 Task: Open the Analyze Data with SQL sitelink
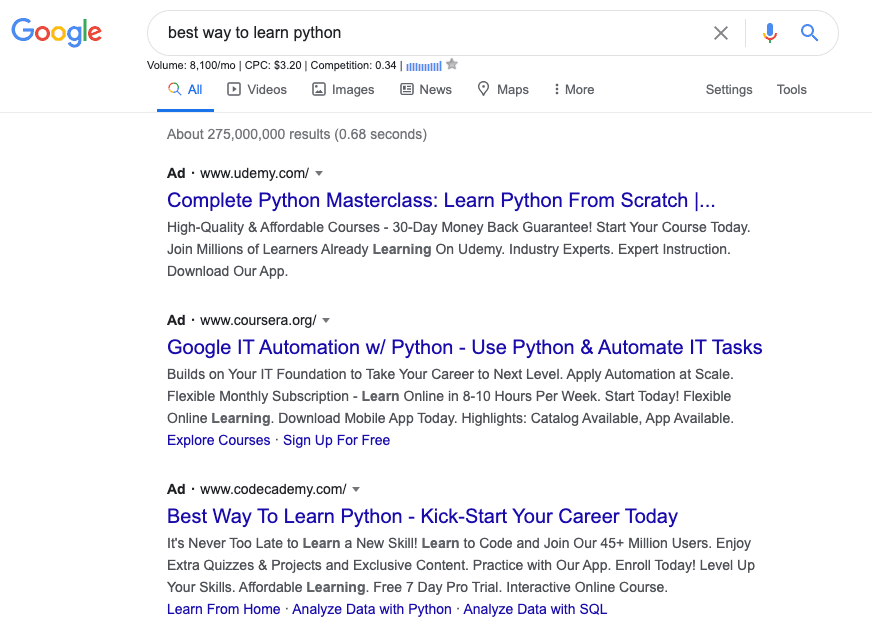pyautogui.click(x=535, y=609)
